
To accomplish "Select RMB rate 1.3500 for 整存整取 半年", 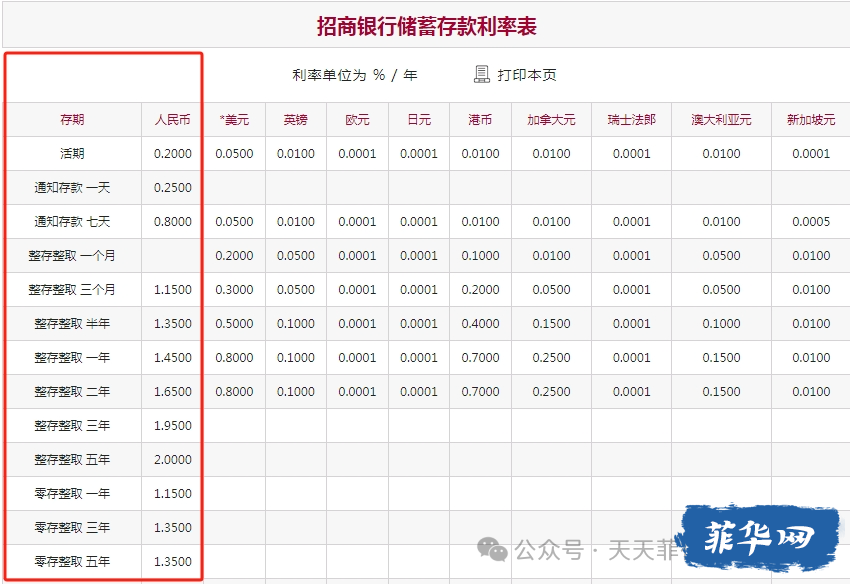I will (172, 324).
